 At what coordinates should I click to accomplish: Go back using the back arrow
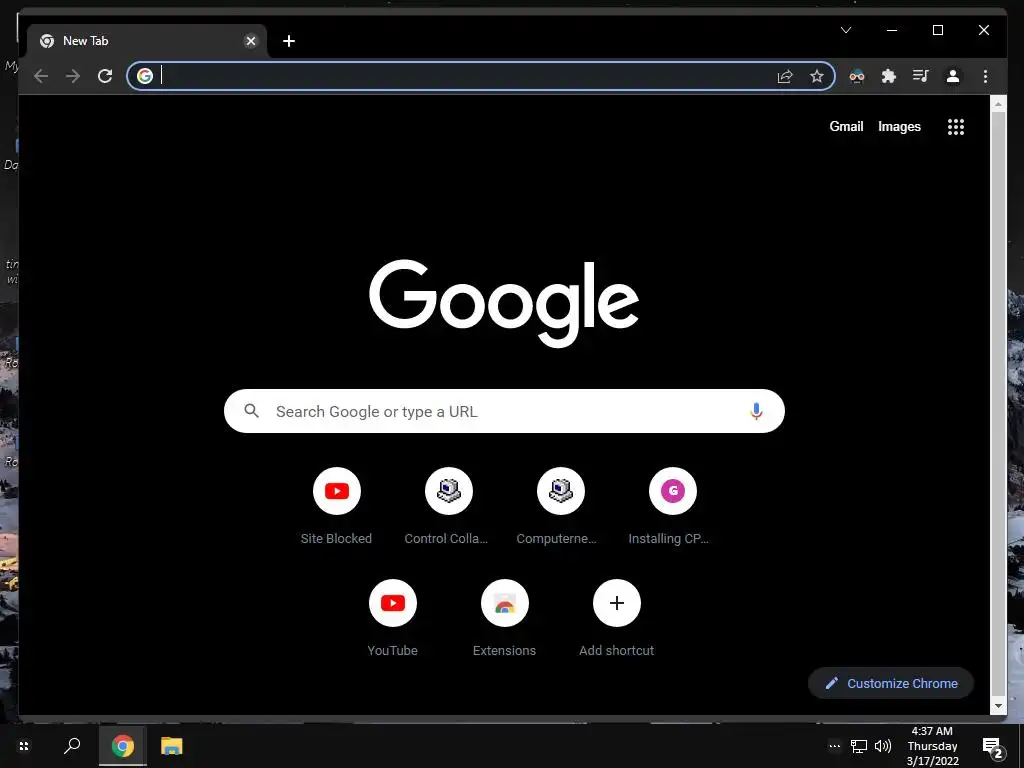(x=41, y=76)
